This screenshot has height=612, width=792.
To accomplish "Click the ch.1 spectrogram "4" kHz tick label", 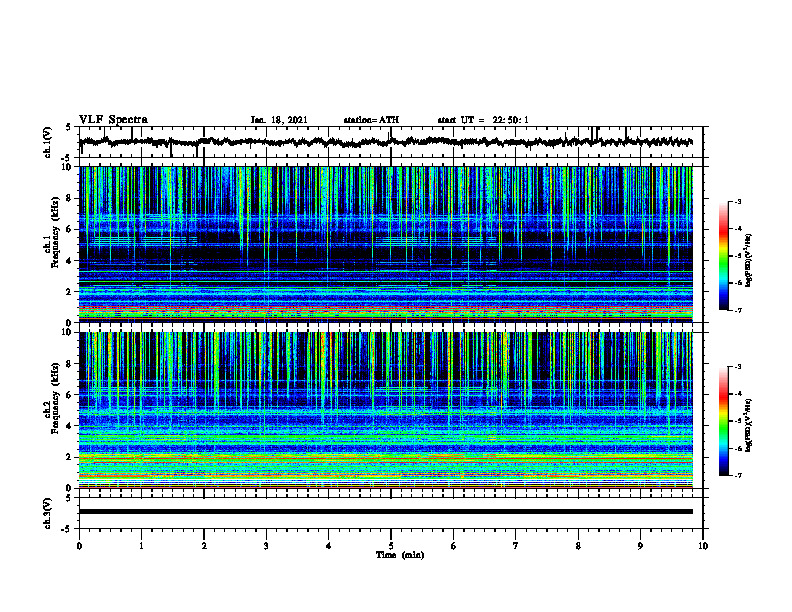I will tap(70, 261).
